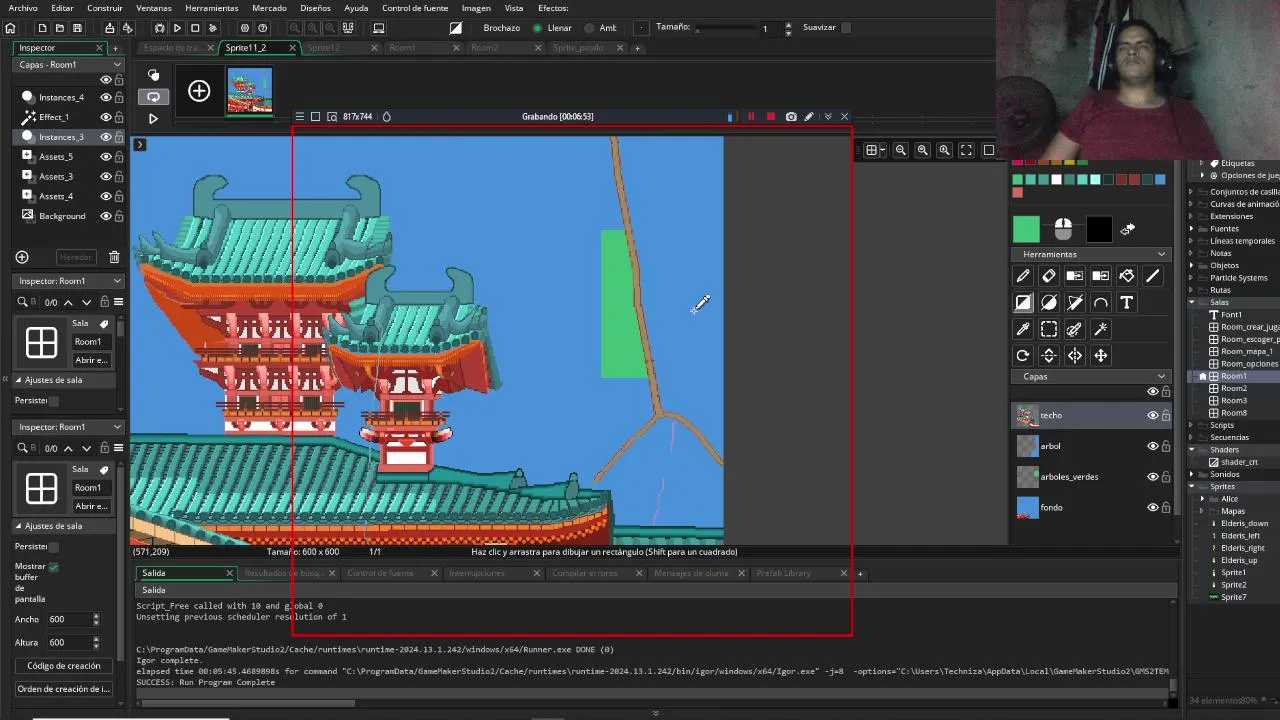1280x720 pixels.
Task: Swap primary and secondary colors
Action: tap(1128, 229)
